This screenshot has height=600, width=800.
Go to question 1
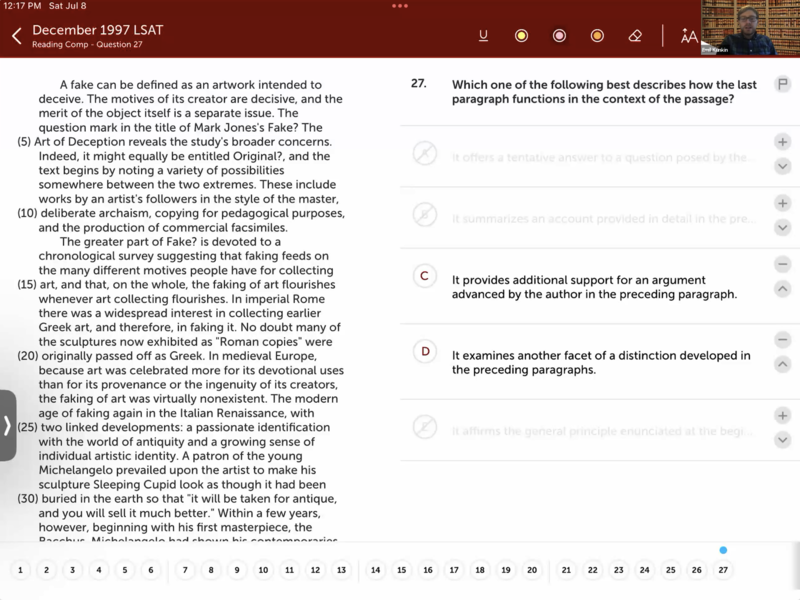pos(20,570)
